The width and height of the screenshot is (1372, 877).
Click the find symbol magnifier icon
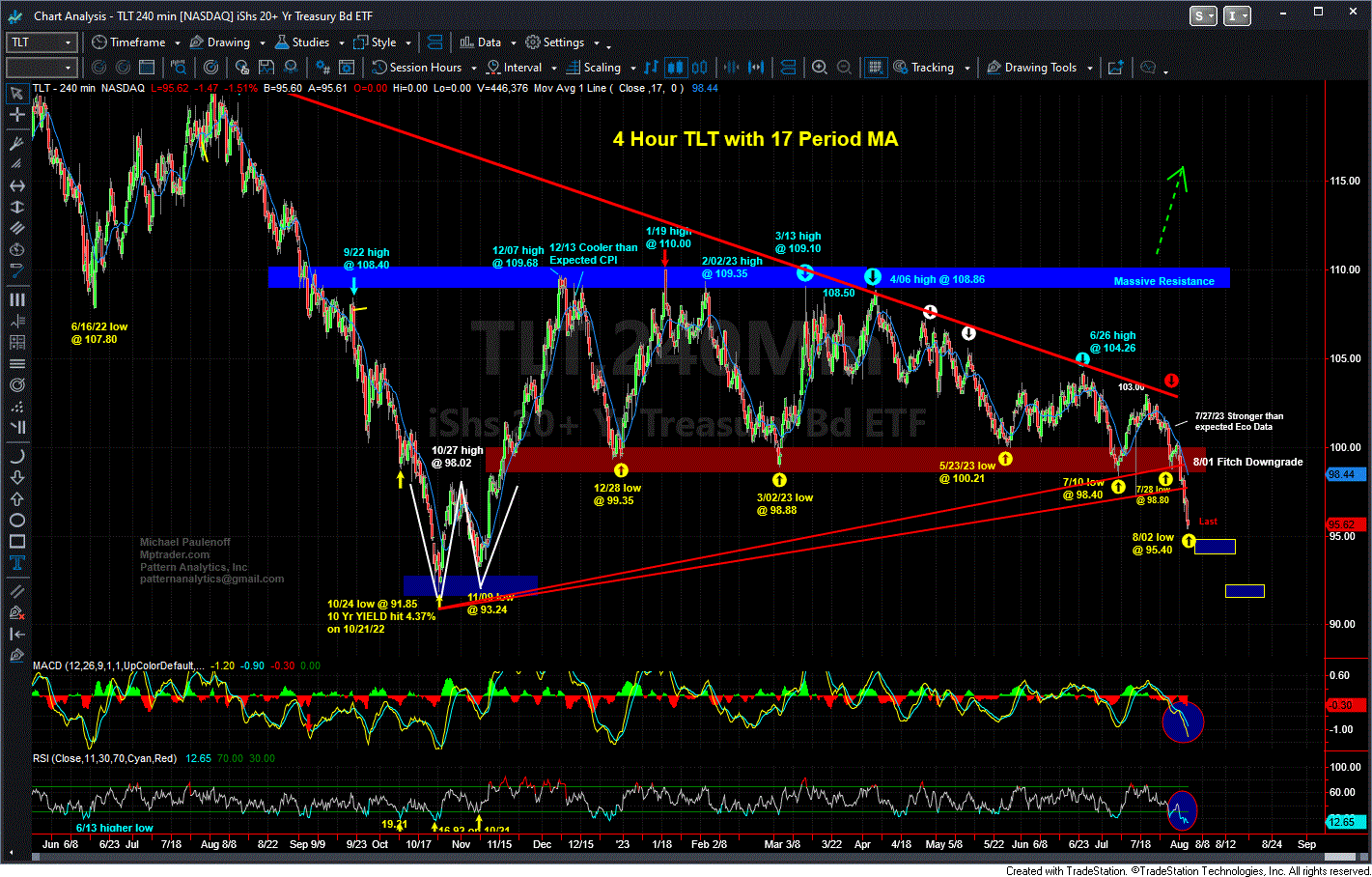[x=179, y=68]
